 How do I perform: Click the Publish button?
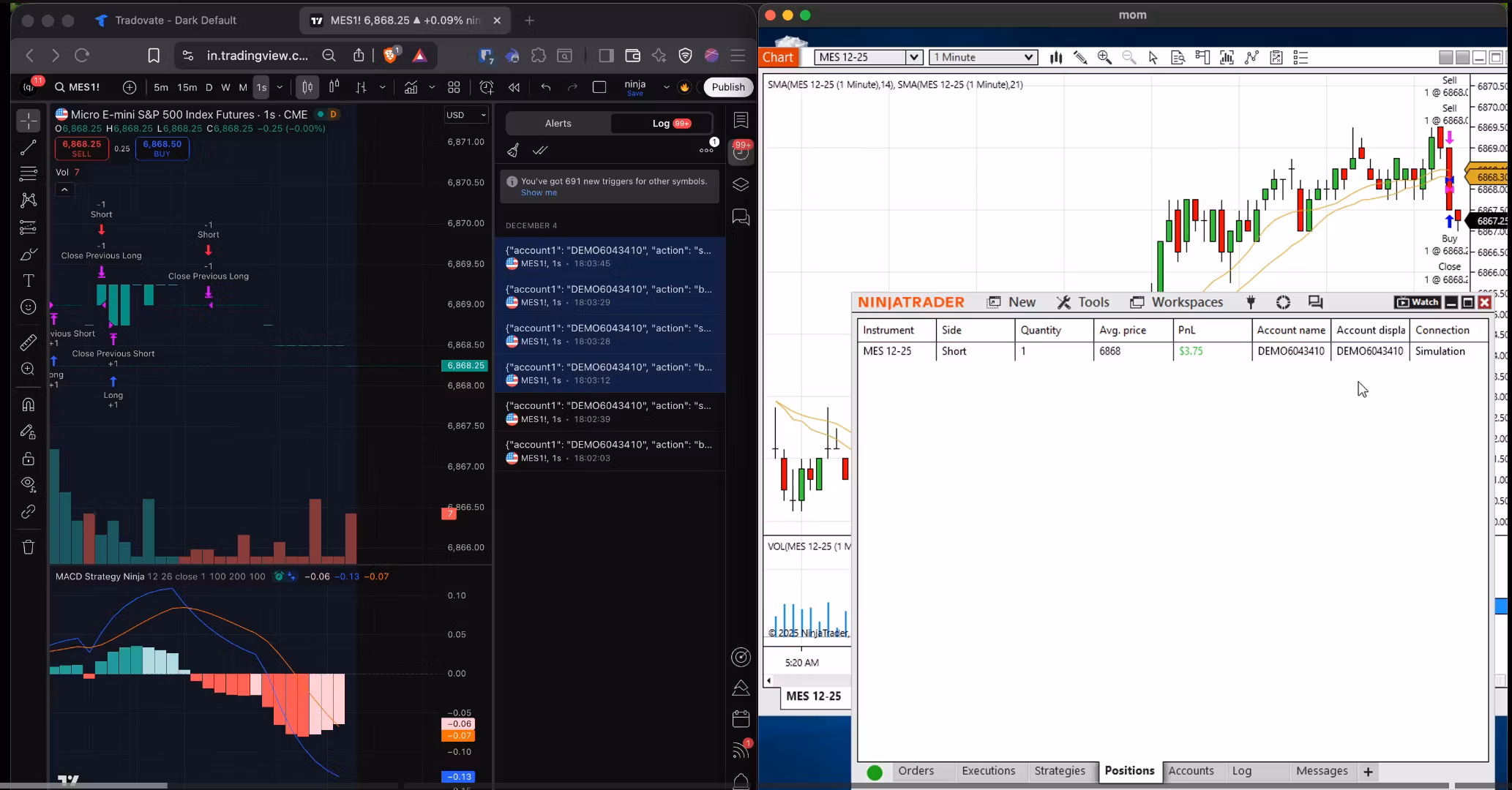click(728, 87)
